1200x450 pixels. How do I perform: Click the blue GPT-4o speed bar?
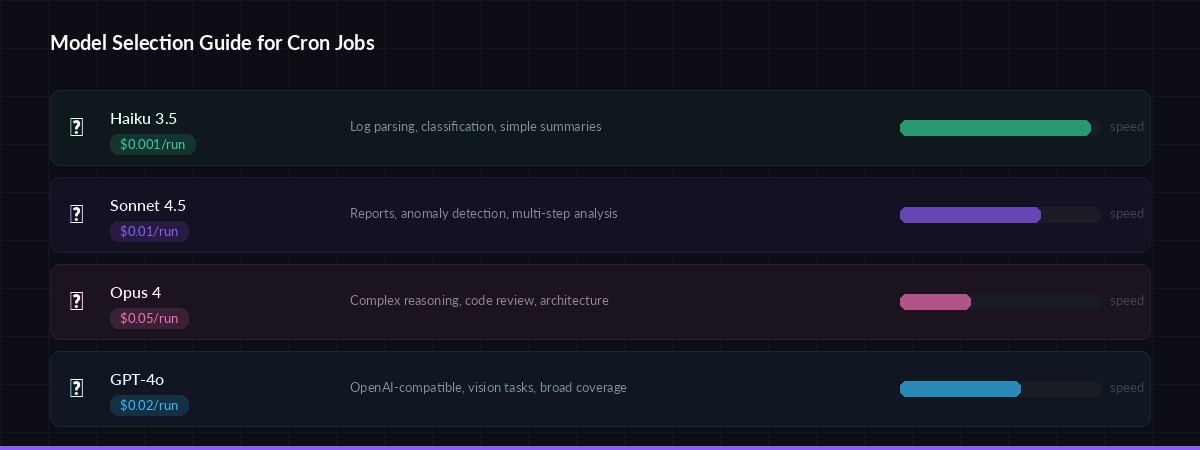tap(960, 389)
